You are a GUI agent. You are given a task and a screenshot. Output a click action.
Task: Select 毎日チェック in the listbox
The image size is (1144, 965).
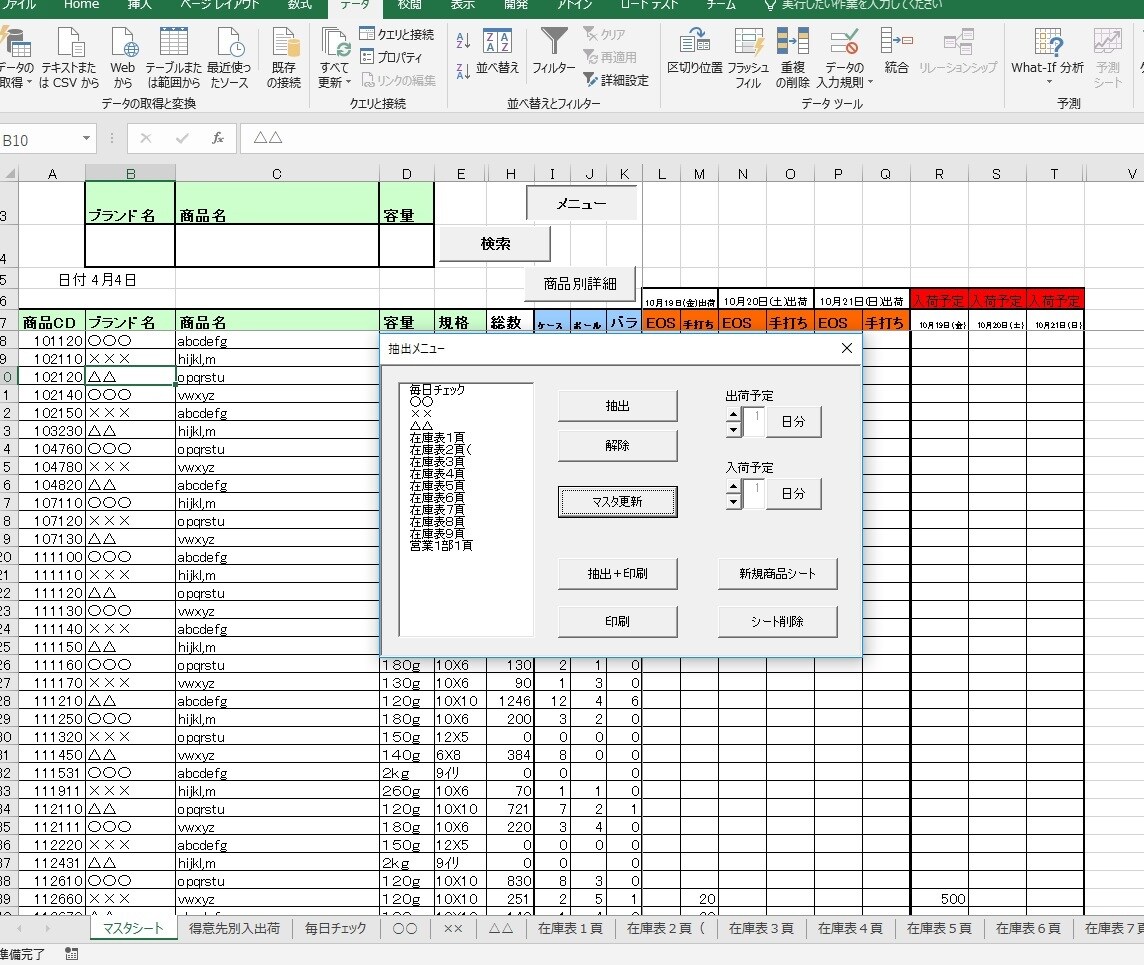437,390
